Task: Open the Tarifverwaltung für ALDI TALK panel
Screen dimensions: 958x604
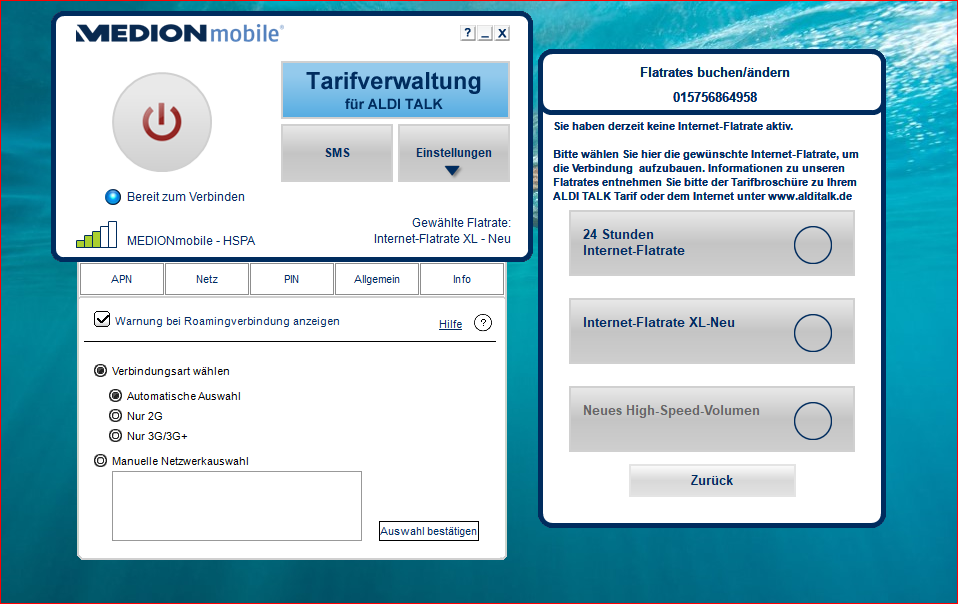Action: pos(394,90)
